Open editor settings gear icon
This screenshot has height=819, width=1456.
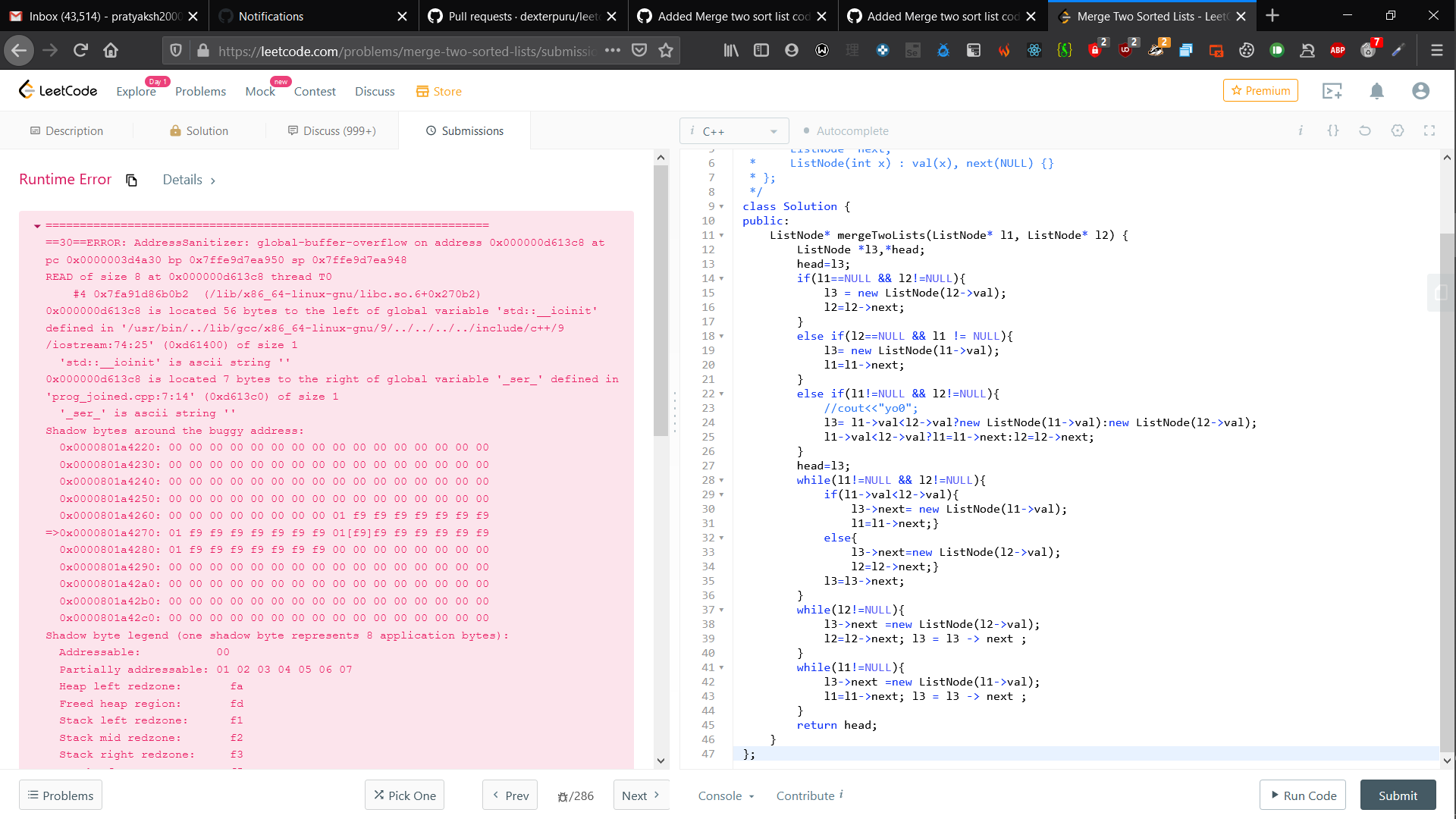point(1397,130)
